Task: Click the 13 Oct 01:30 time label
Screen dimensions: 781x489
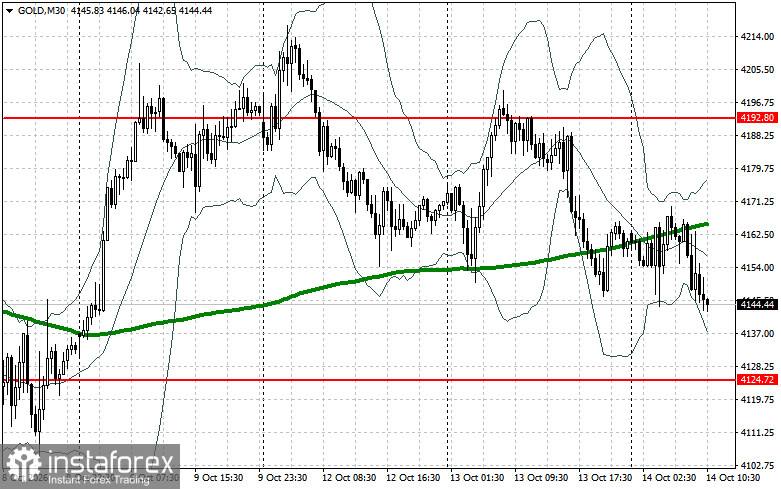Action: click(477, 478)
